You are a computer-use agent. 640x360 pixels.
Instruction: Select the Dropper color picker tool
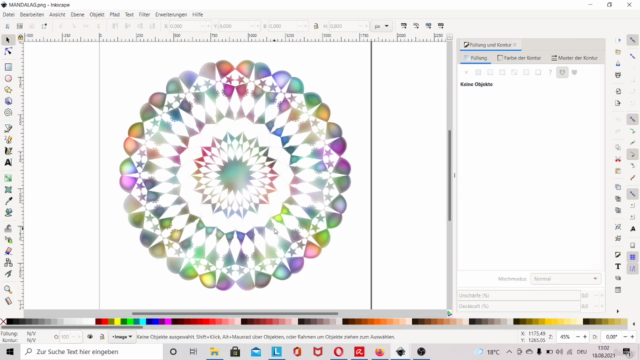coord(8,201)
